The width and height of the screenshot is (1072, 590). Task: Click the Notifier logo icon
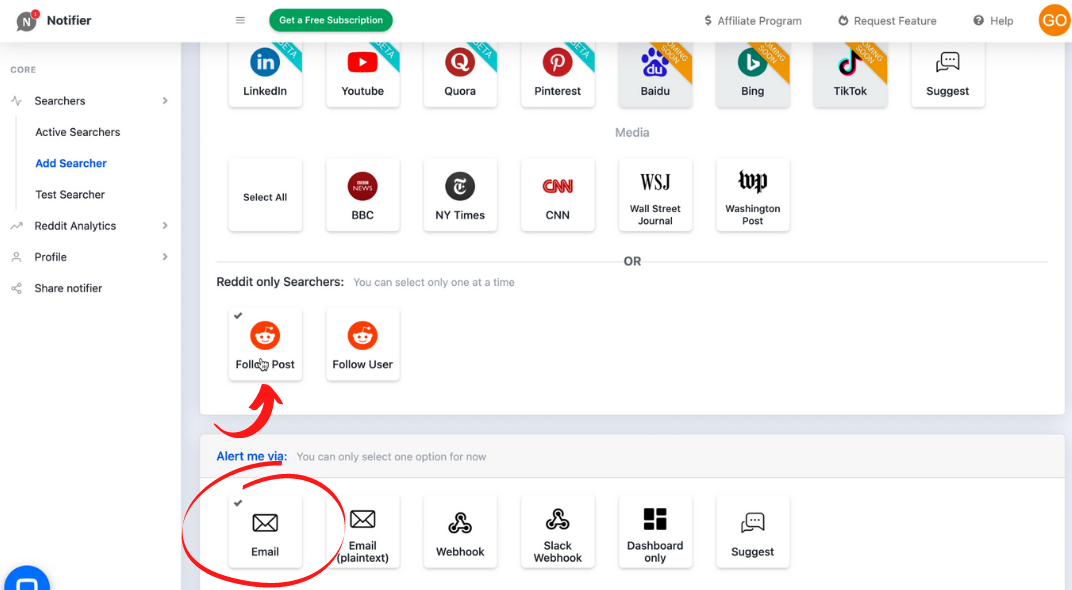click(x=27, y=21)
